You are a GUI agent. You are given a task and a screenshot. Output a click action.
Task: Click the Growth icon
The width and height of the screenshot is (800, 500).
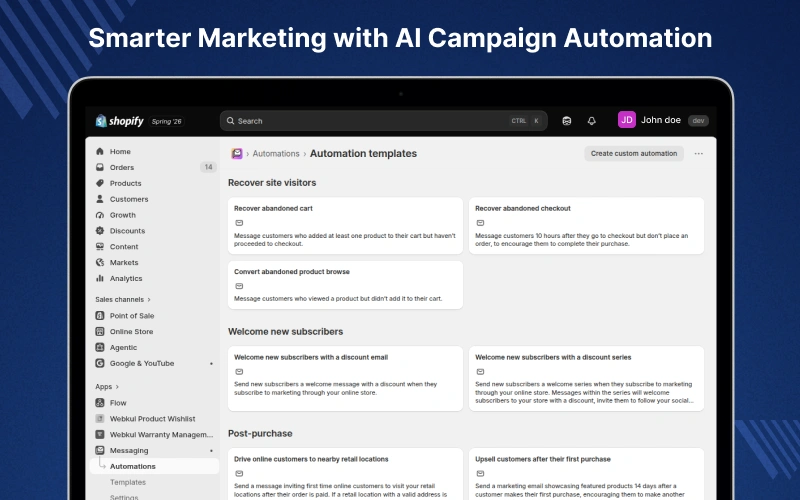pos(100,215)
